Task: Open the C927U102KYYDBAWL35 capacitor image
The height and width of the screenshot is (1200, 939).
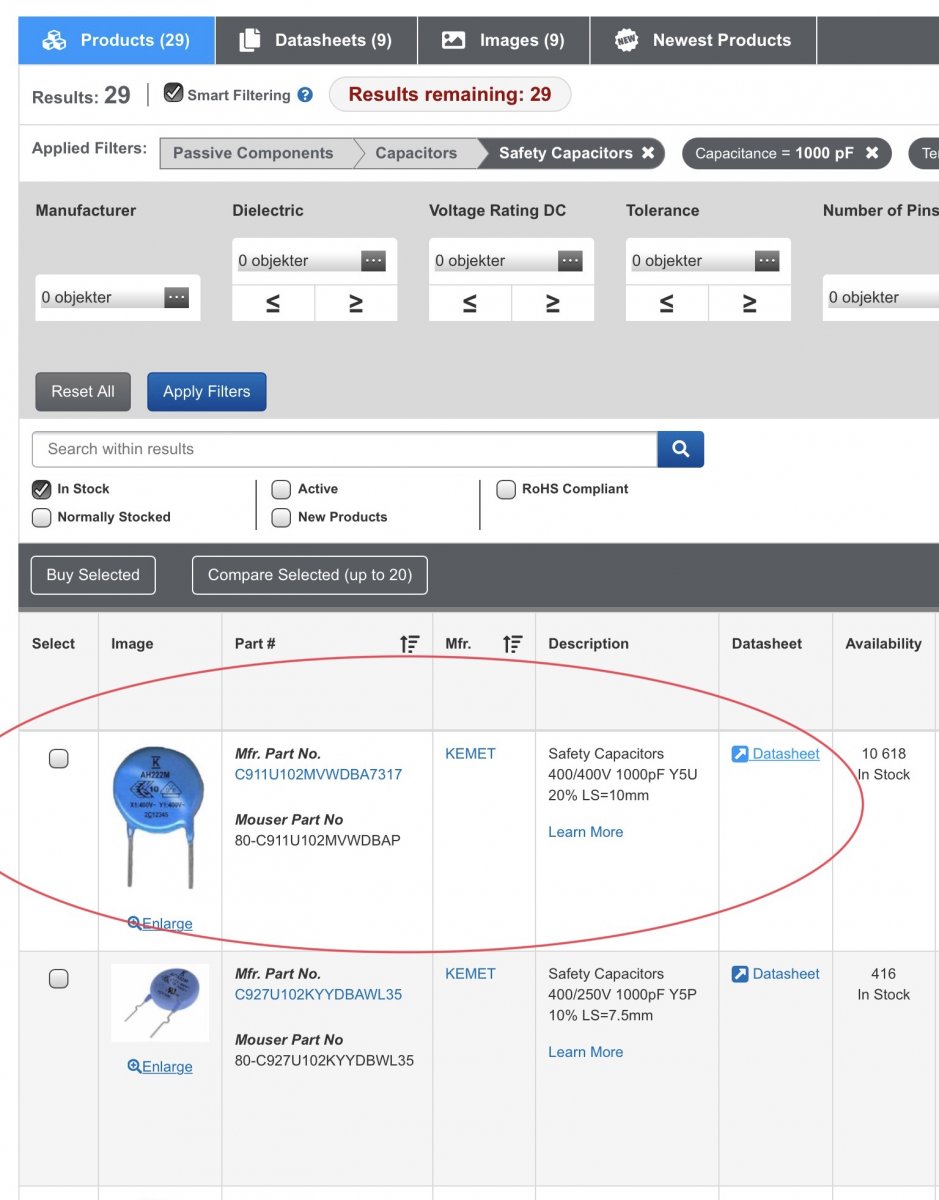Action: (160, 1003)
